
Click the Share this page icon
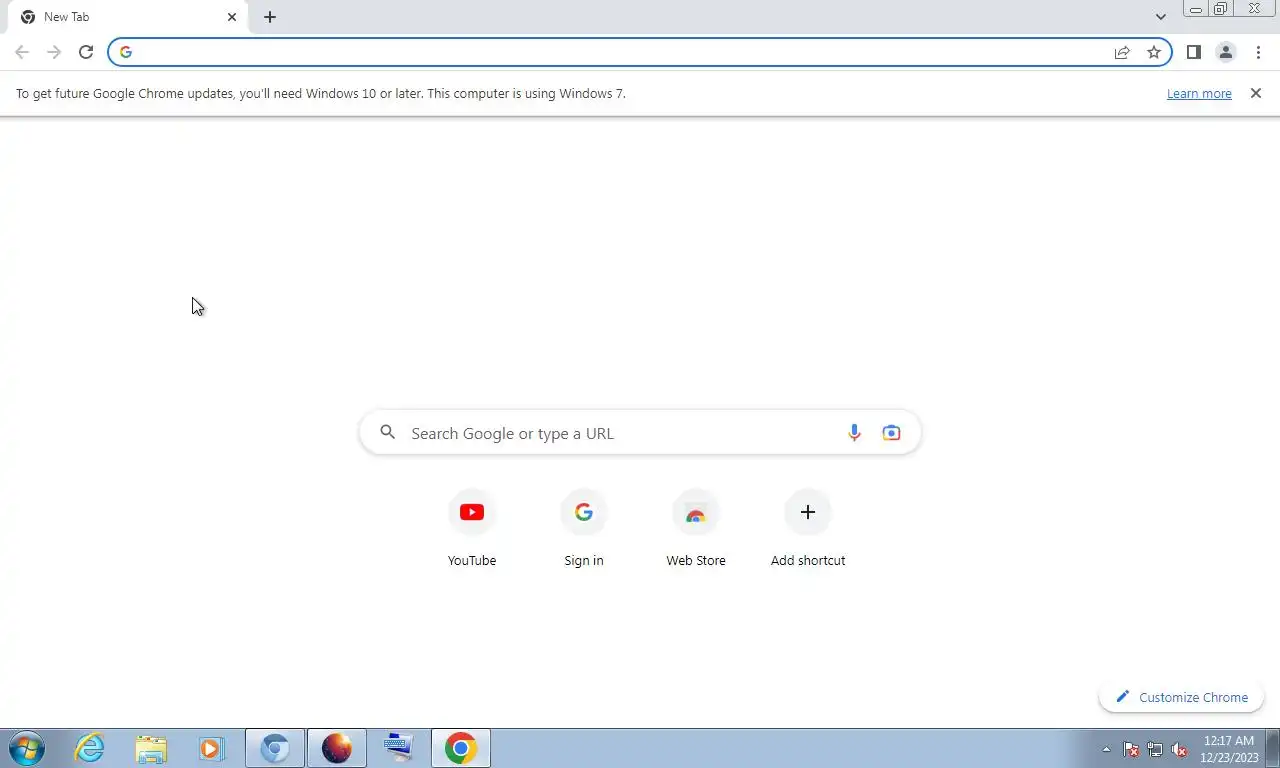pos(1122,52)
